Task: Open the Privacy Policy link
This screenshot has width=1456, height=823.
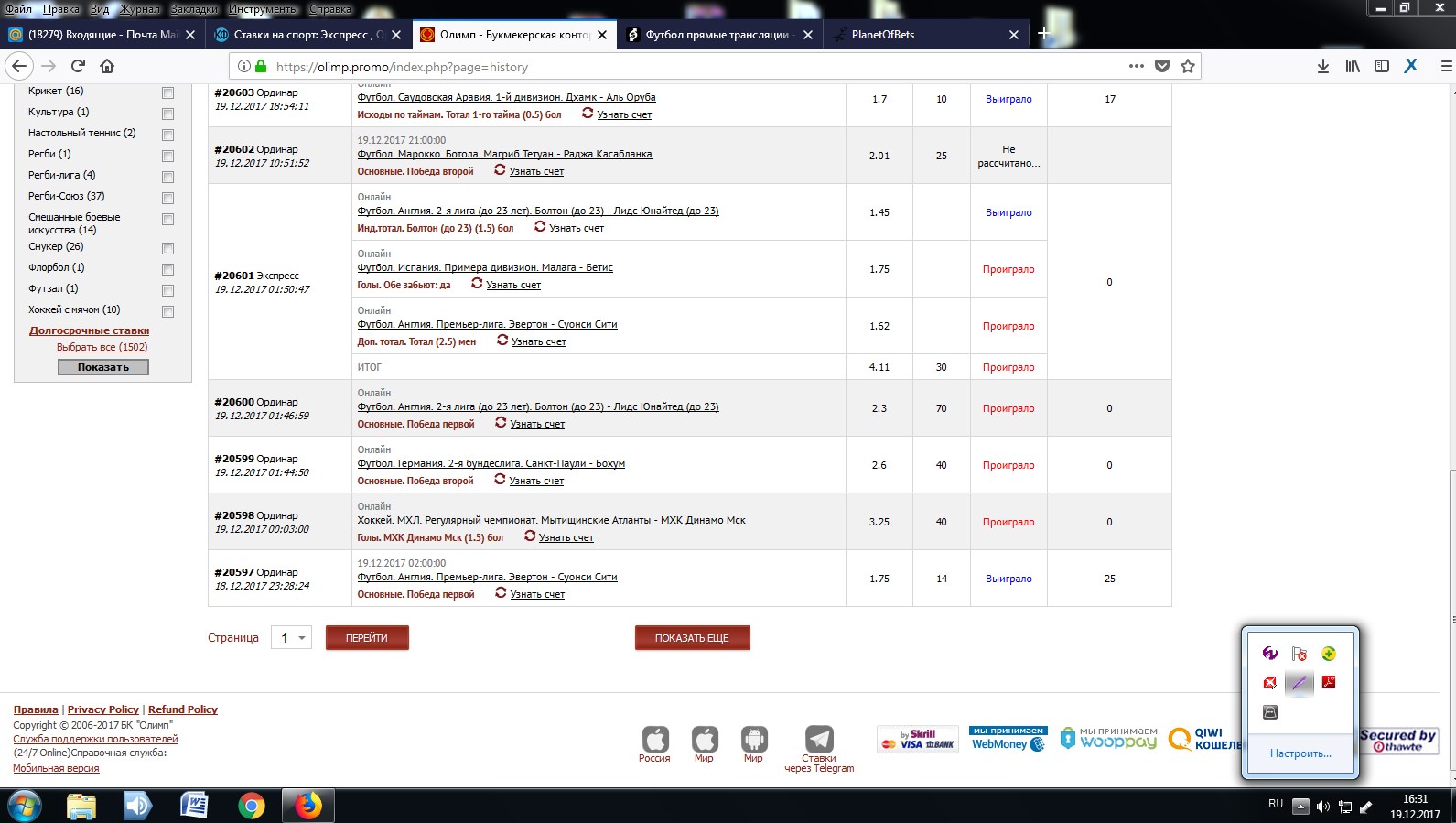Action: (x=103, y=709)
